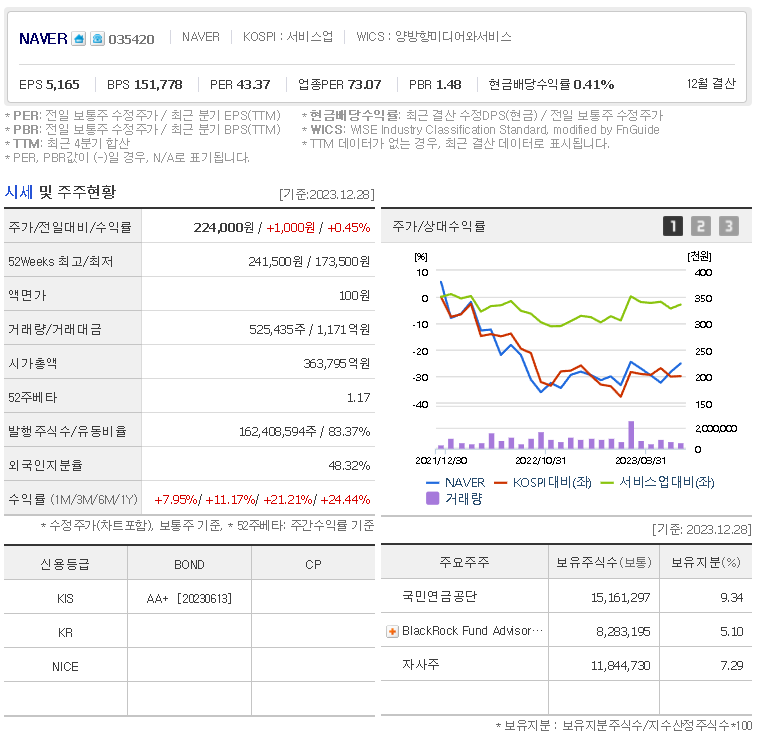Click the CP column header
The height and width of the screenshot is (739, 762).
[x=313, y=565]
